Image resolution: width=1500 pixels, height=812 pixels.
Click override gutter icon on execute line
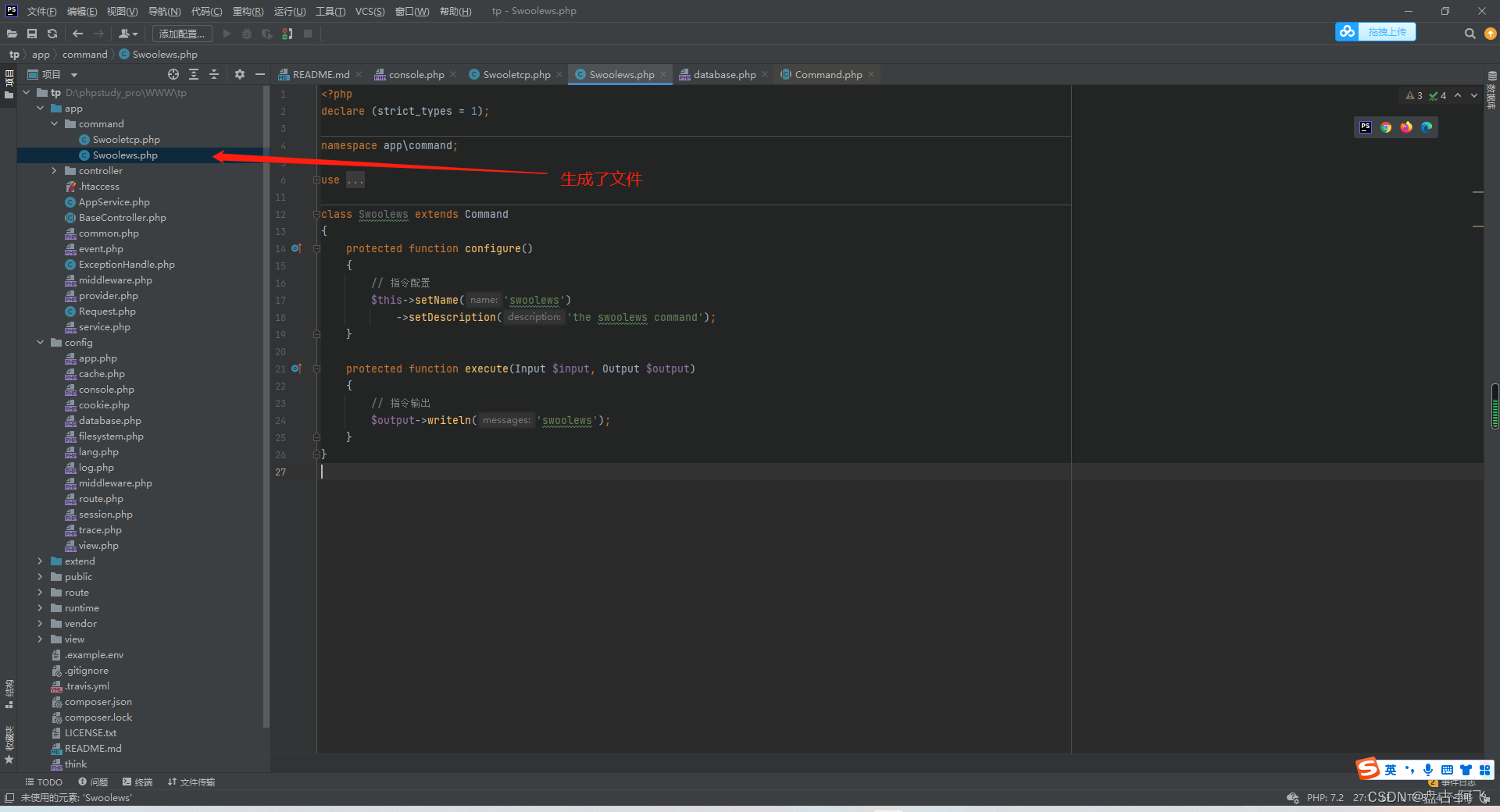tap(296, 369)
